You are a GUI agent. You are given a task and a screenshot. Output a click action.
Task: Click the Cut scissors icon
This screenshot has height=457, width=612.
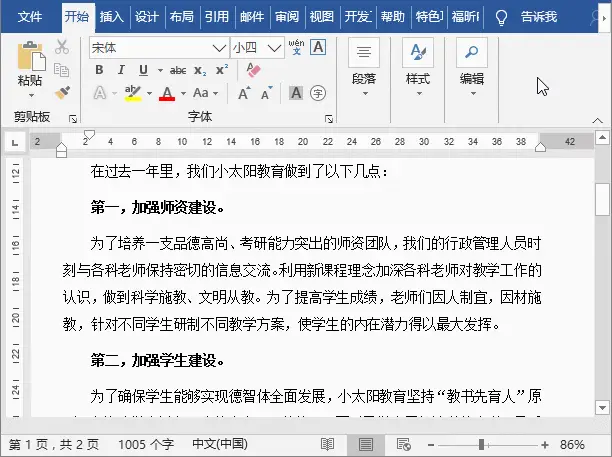[x=62, y=47]
